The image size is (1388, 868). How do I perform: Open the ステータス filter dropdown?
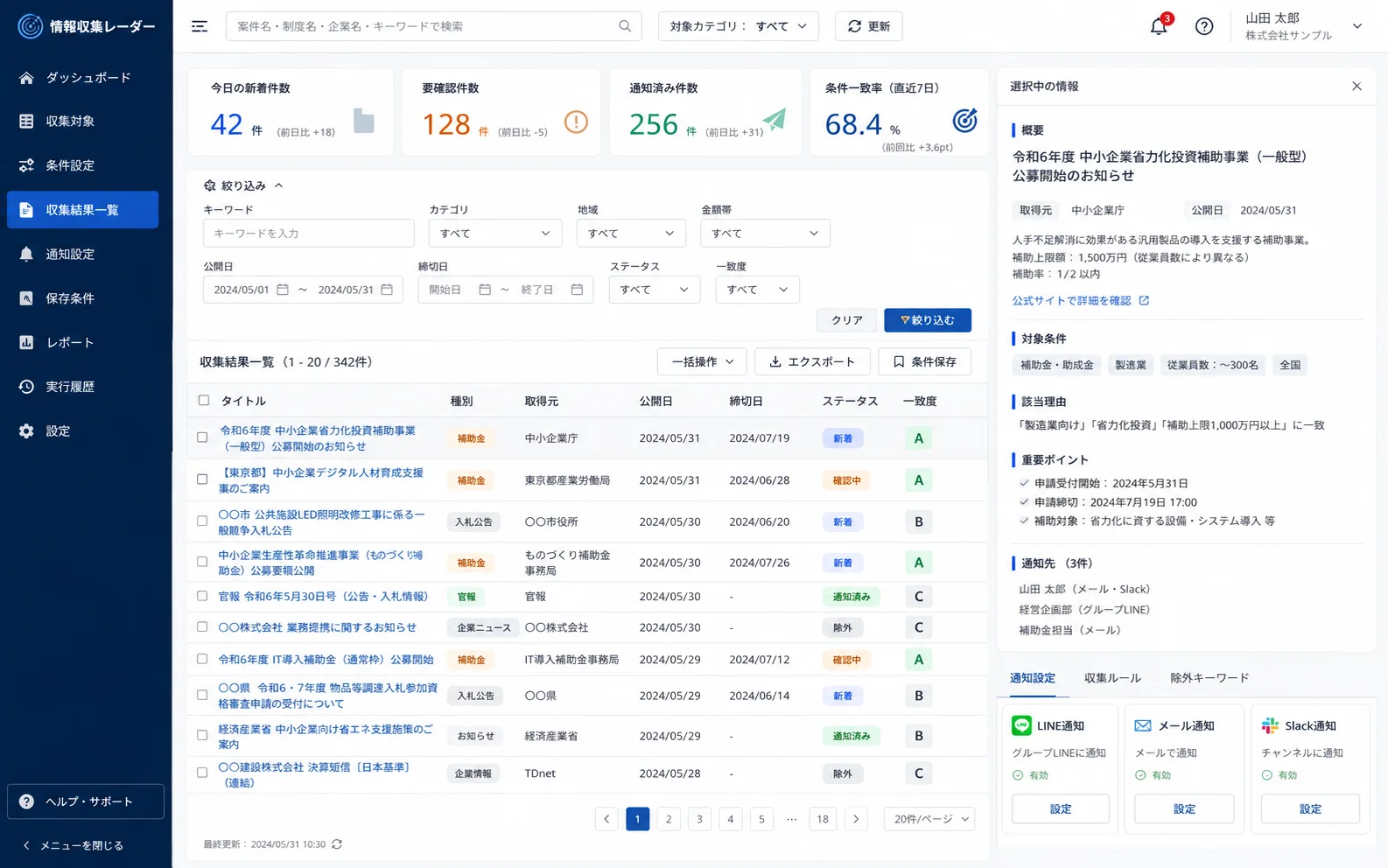click(655, 290)
